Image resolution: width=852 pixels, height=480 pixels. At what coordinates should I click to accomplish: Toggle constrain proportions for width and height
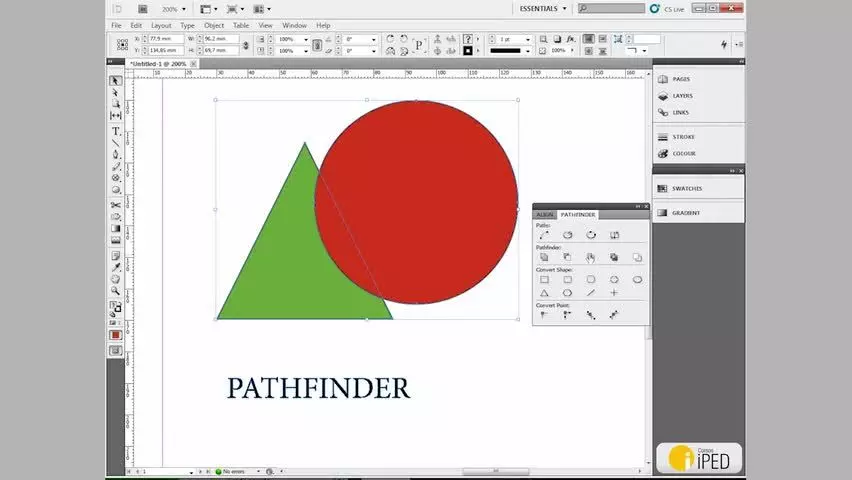(246, 45)
